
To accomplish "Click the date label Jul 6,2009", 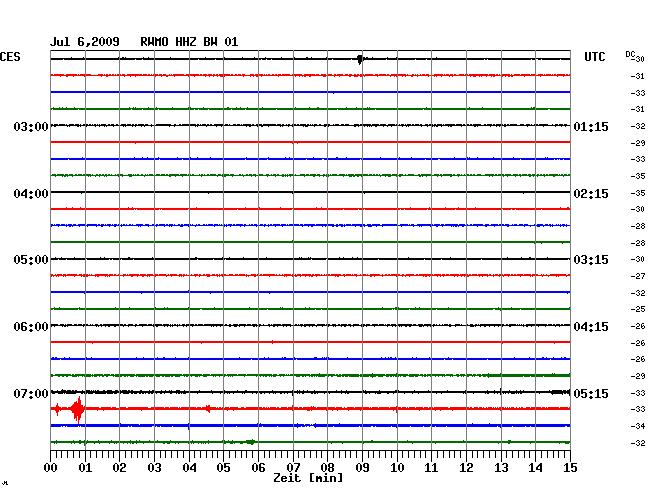I will coord(85,42).
